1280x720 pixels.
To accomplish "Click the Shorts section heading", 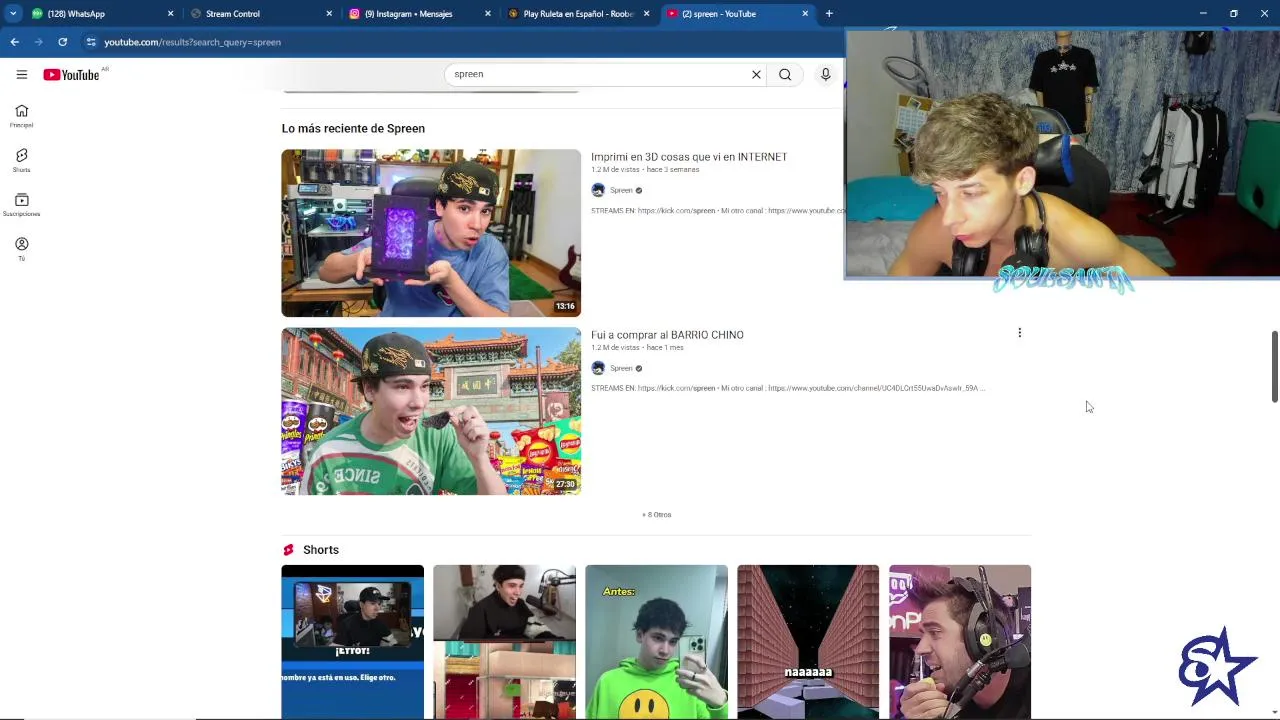I will (320, 550).
